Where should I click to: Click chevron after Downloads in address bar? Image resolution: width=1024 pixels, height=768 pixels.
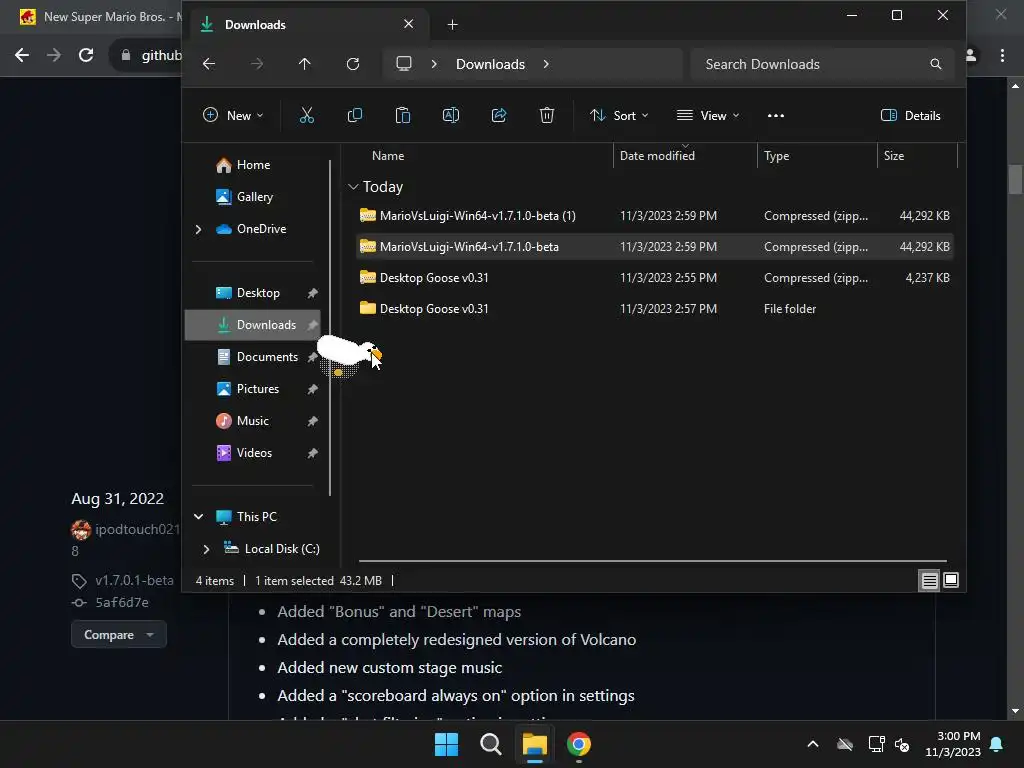pyautogui.click(x=546, y=64)
